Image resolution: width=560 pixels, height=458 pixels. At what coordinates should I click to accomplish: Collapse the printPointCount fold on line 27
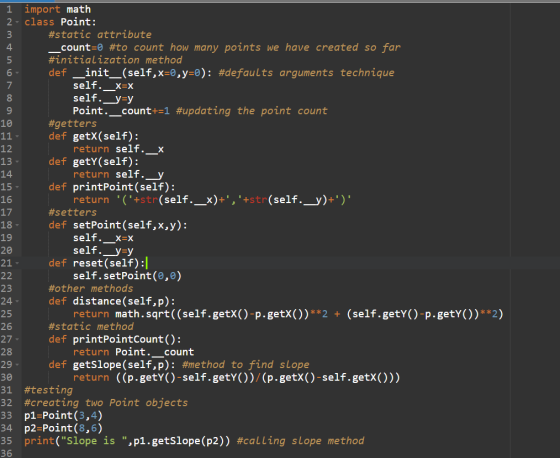[17, 339]
